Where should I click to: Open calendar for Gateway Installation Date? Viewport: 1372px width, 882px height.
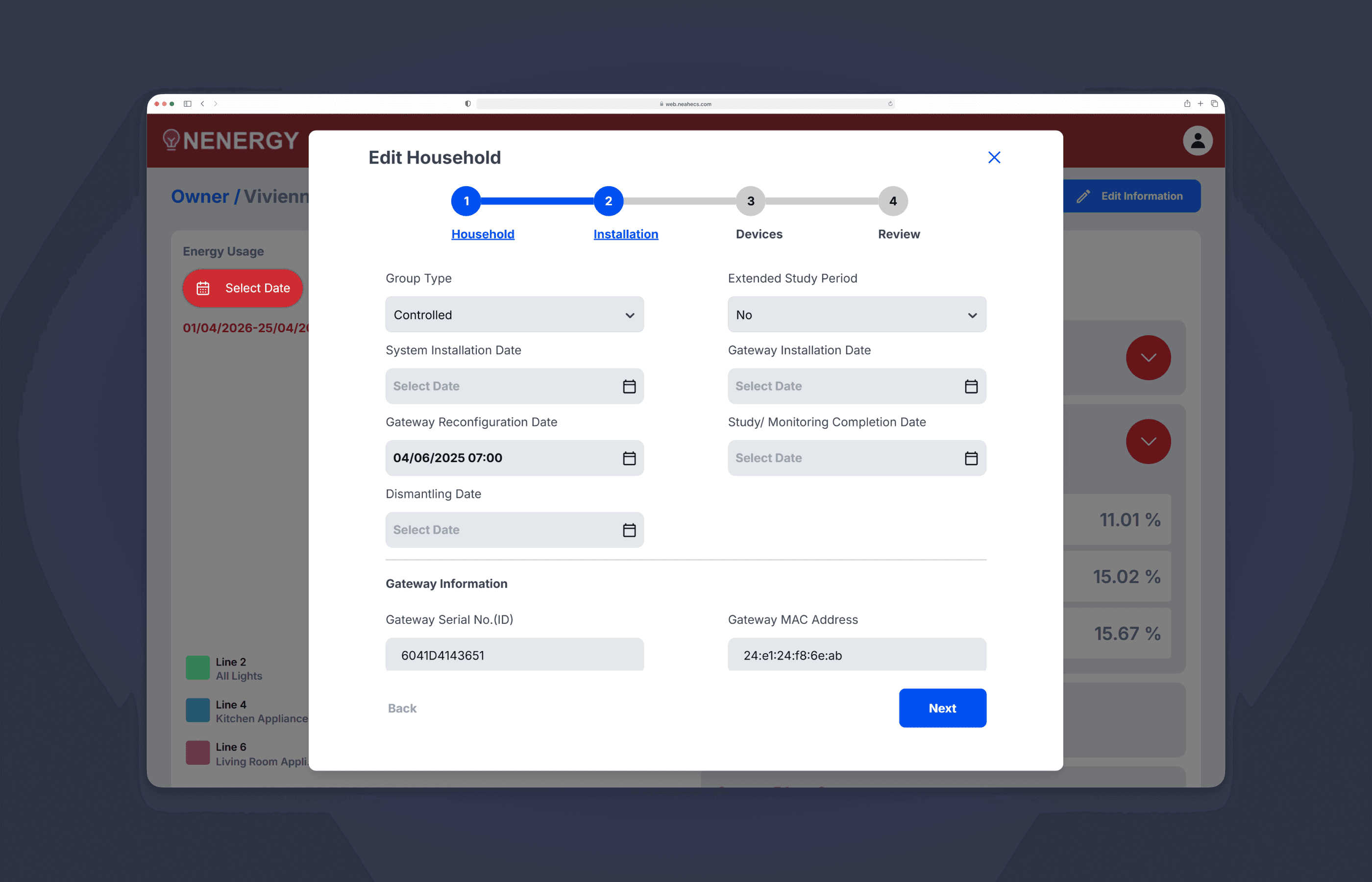coord(971,387)
